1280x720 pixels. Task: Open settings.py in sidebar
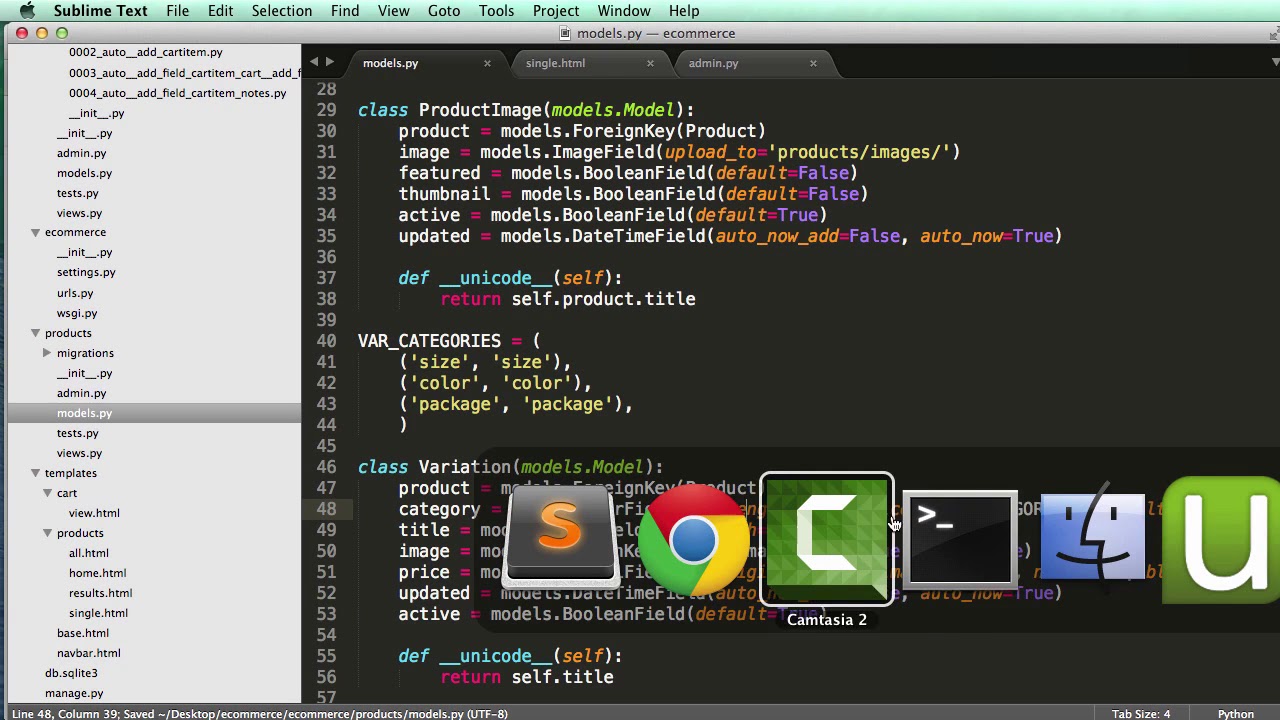(86, 272)
